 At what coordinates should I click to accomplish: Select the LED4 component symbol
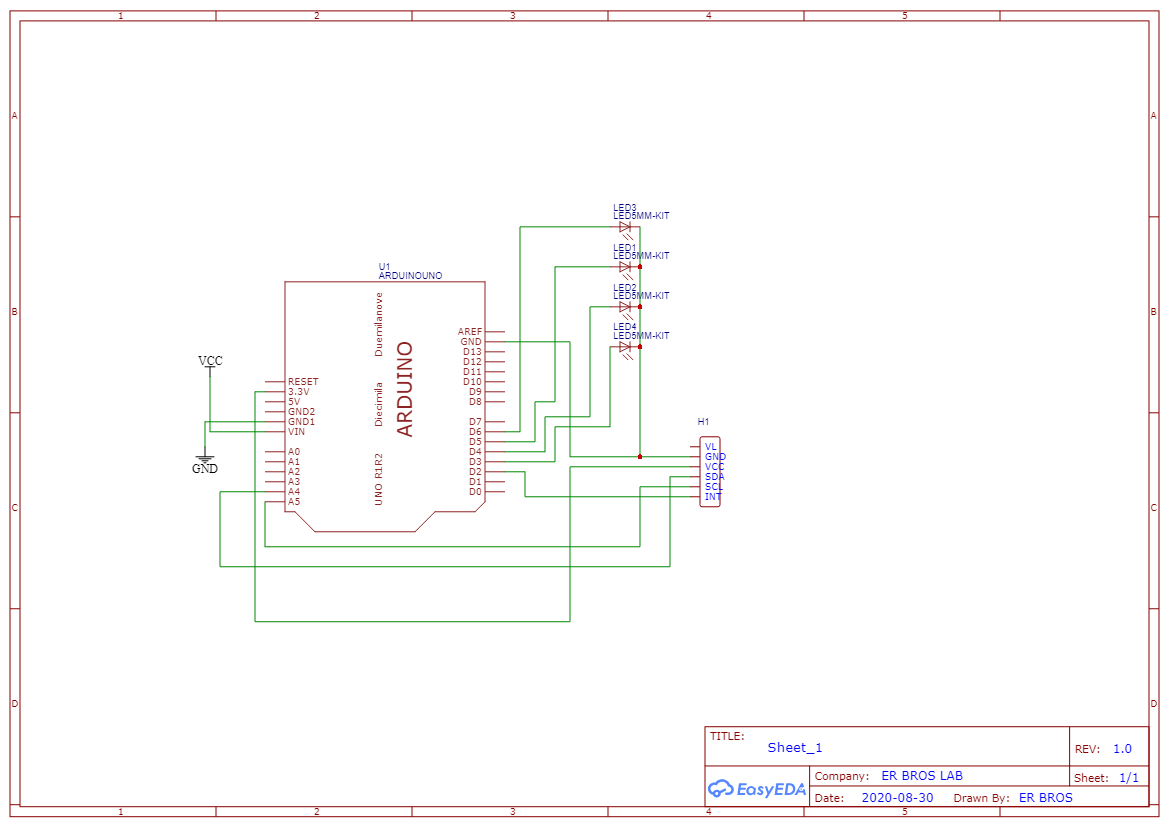(x=626, y=348)
